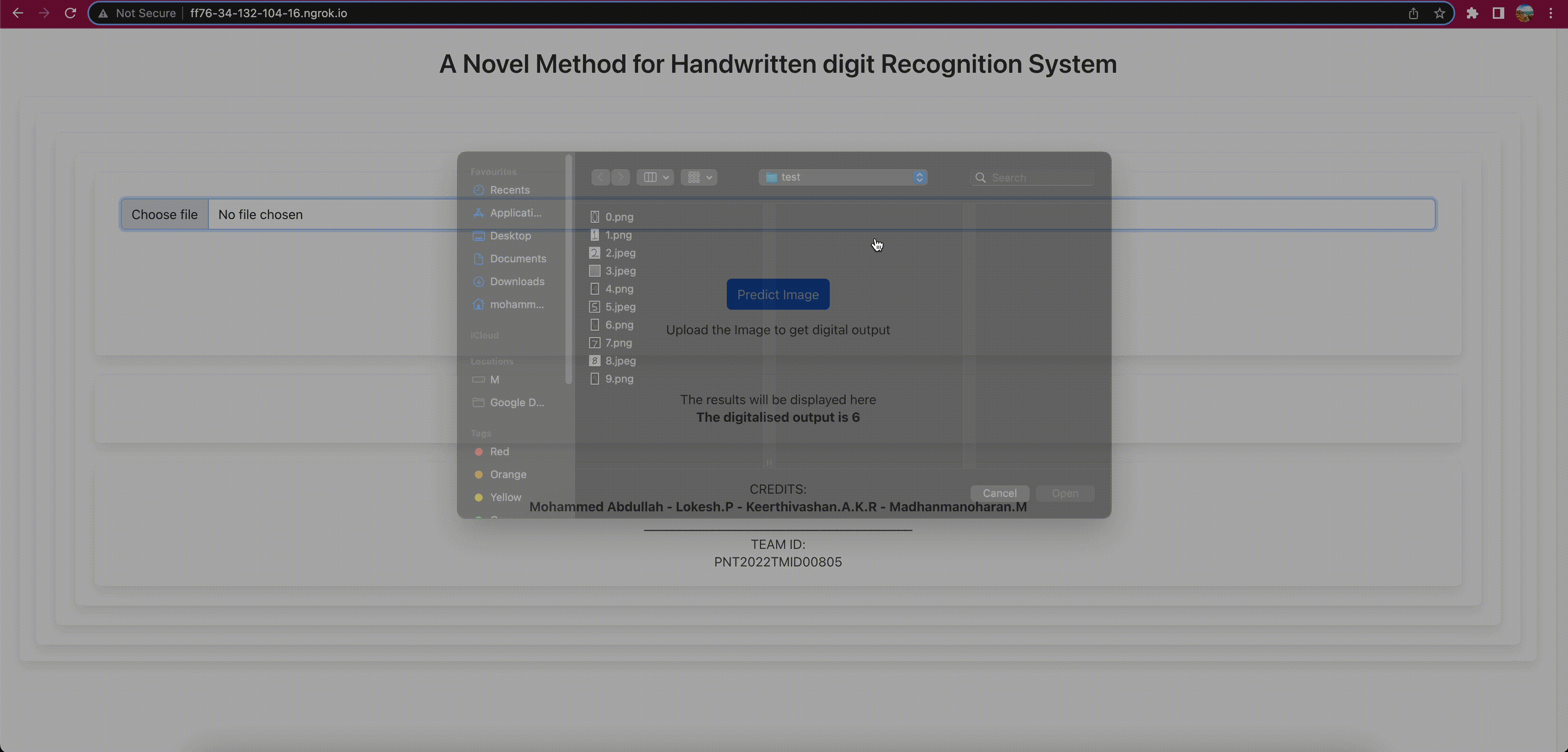Open the test folder path dropdown
The width and height of the screenshot is (1568, 752).
(x=843, y=177)
